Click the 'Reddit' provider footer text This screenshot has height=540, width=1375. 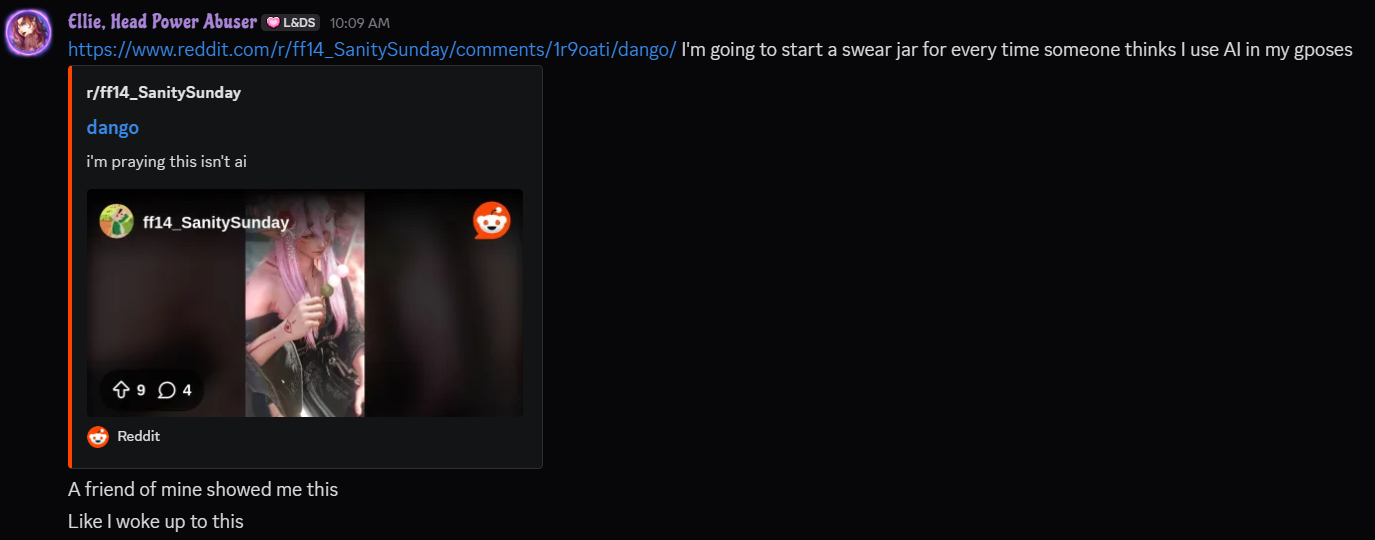point(139,436)
